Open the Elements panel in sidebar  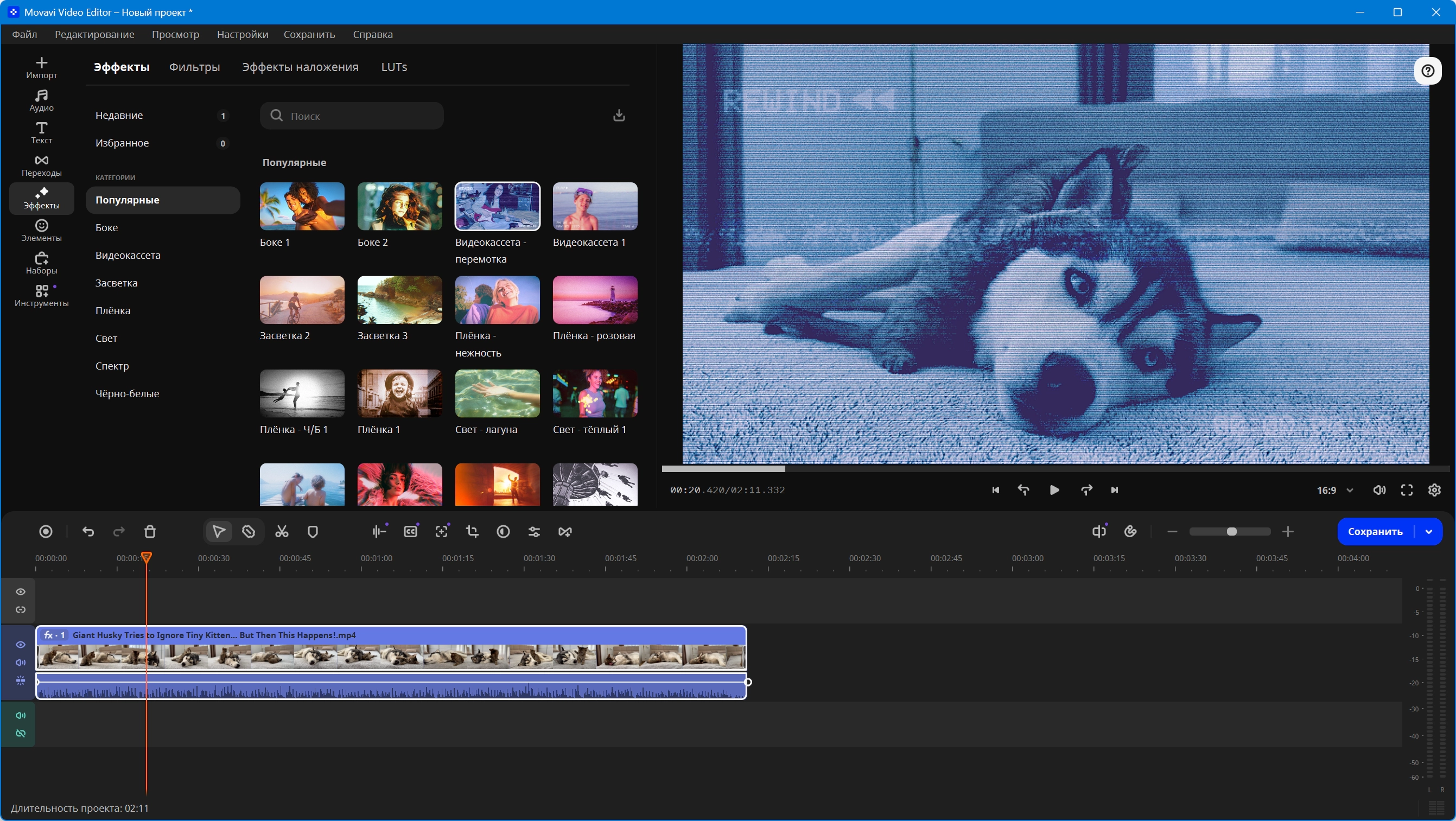(41, 231)
